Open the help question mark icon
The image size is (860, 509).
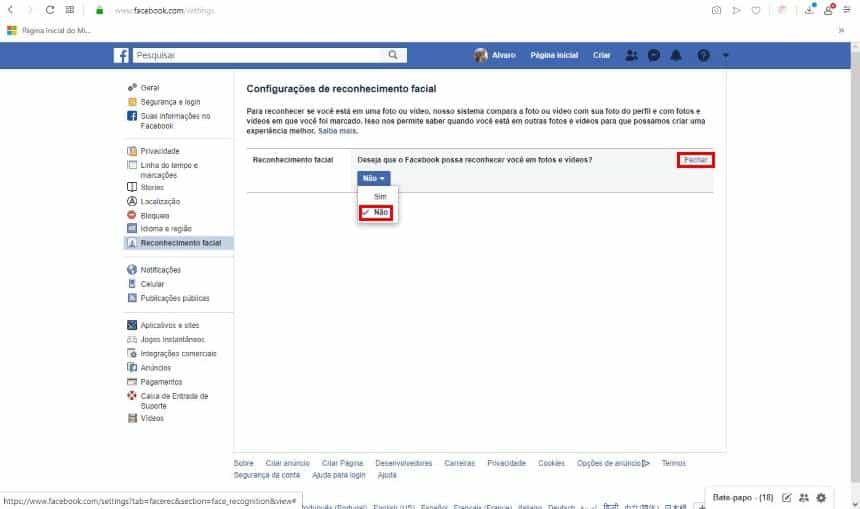coord(703,55)
